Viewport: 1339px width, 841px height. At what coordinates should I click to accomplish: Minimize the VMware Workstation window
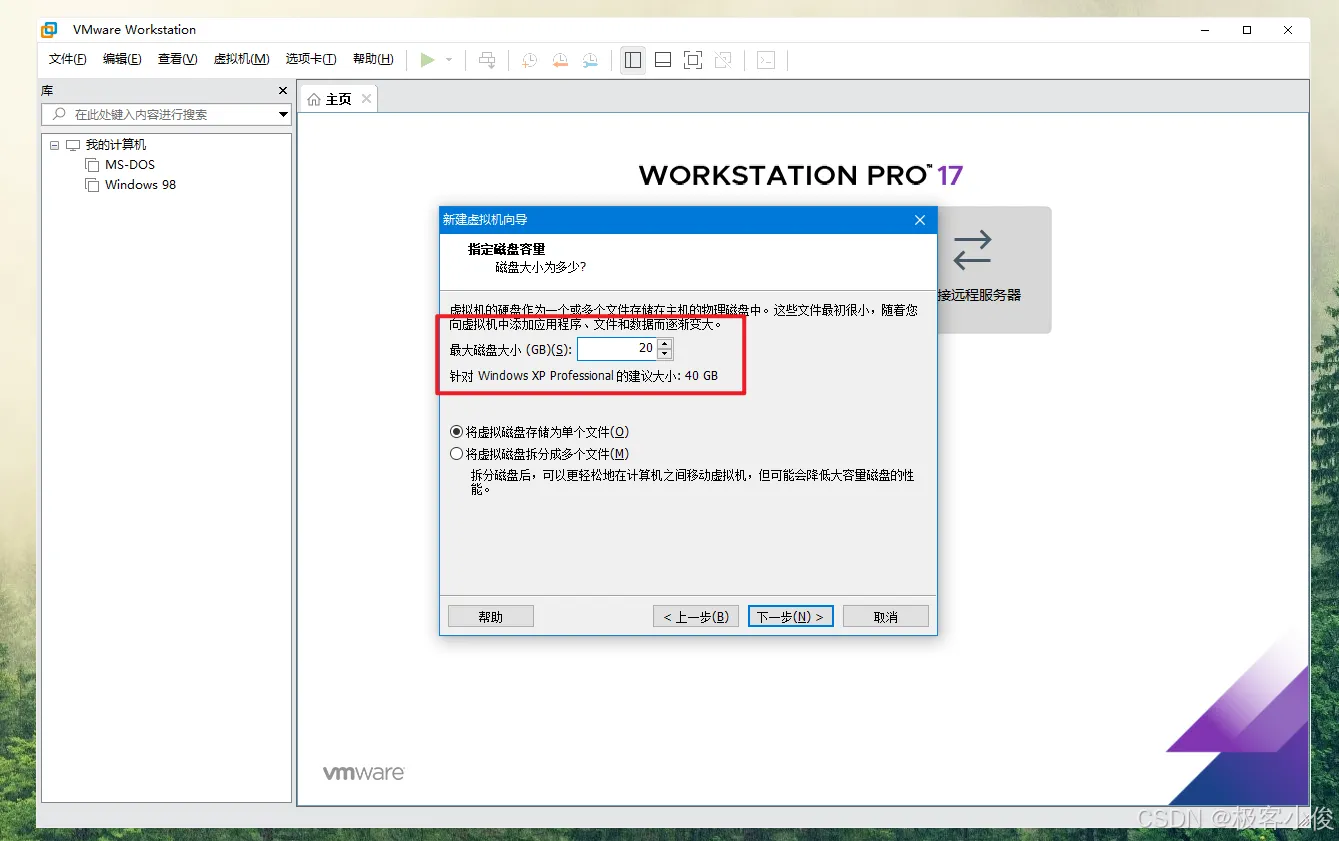pyautogui.click(x=1205, y=30)
